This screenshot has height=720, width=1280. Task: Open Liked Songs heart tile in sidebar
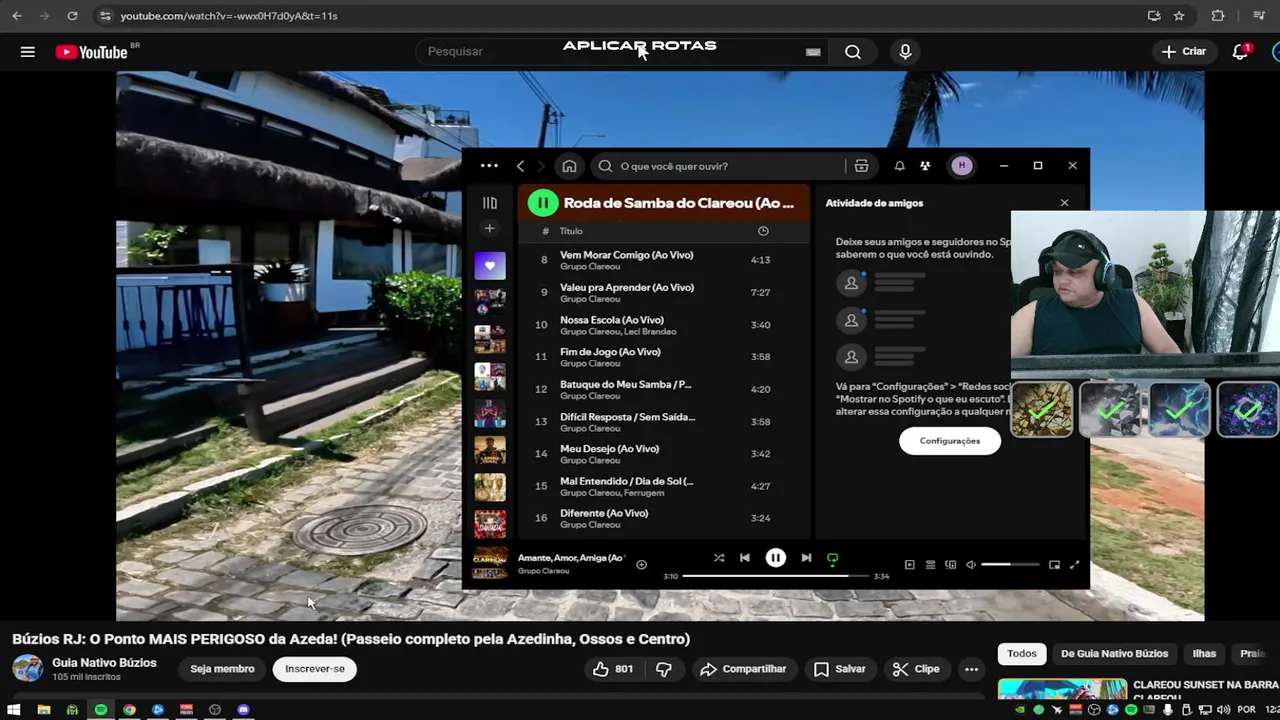tap(490, 265)
